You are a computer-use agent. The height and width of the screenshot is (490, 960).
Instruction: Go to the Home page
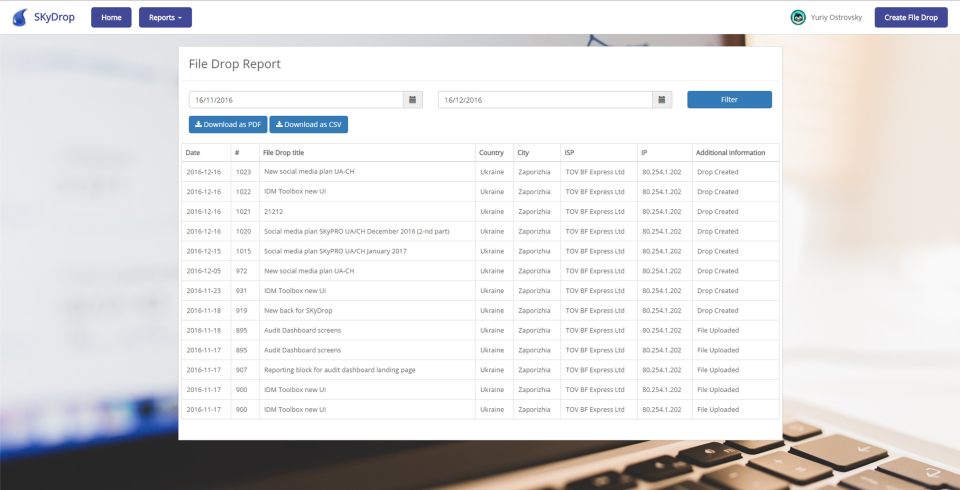pos(111,18)
